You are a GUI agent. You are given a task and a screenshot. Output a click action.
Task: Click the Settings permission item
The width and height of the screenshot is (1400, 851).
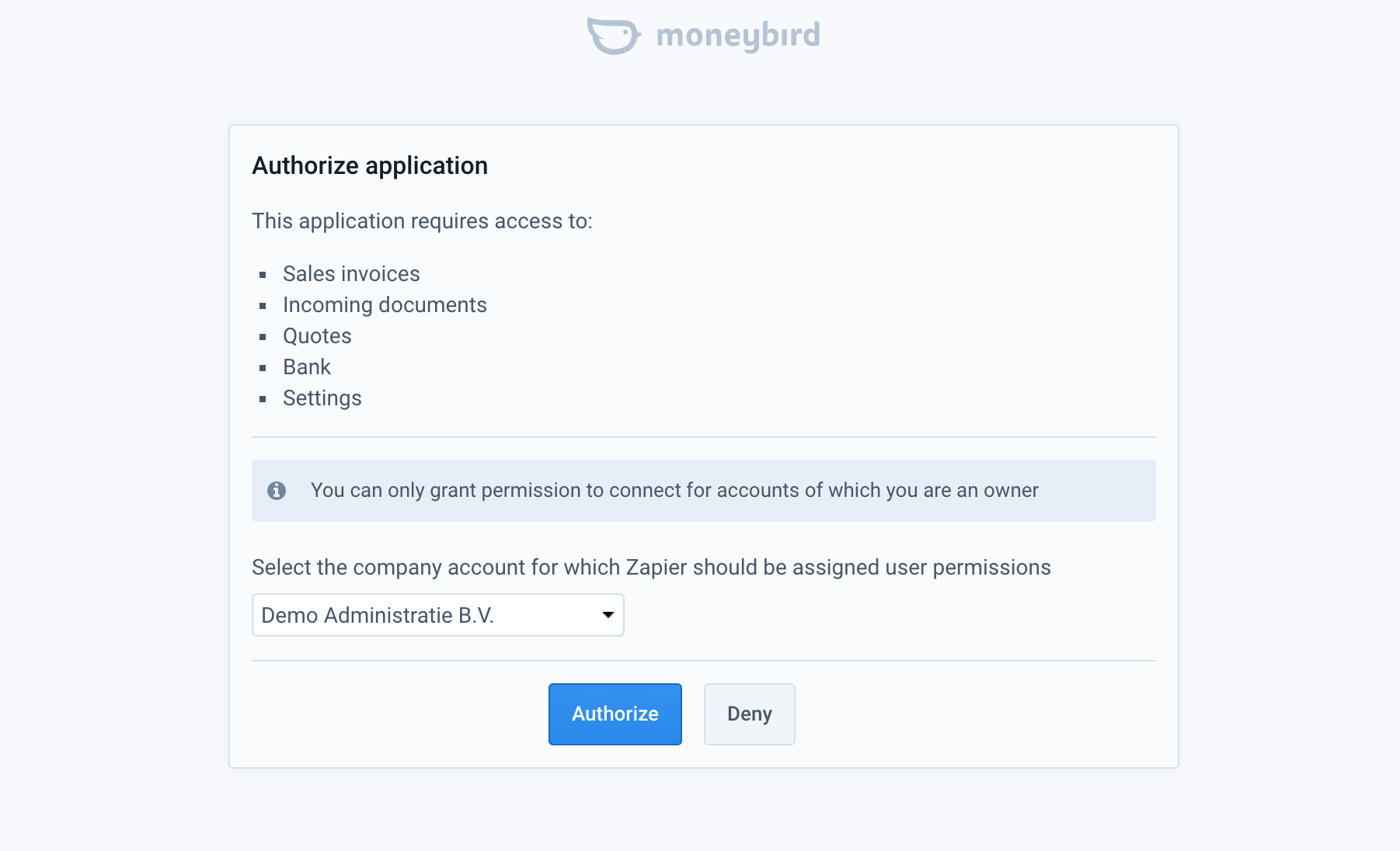(x=322, y=398)
